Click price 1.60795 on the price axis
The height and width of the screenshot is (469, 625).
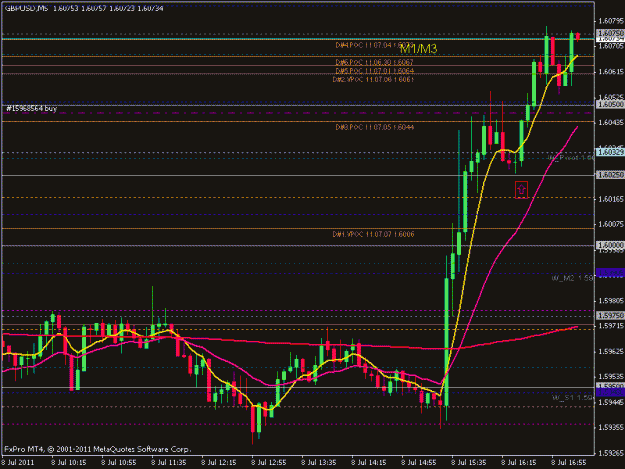611,21
